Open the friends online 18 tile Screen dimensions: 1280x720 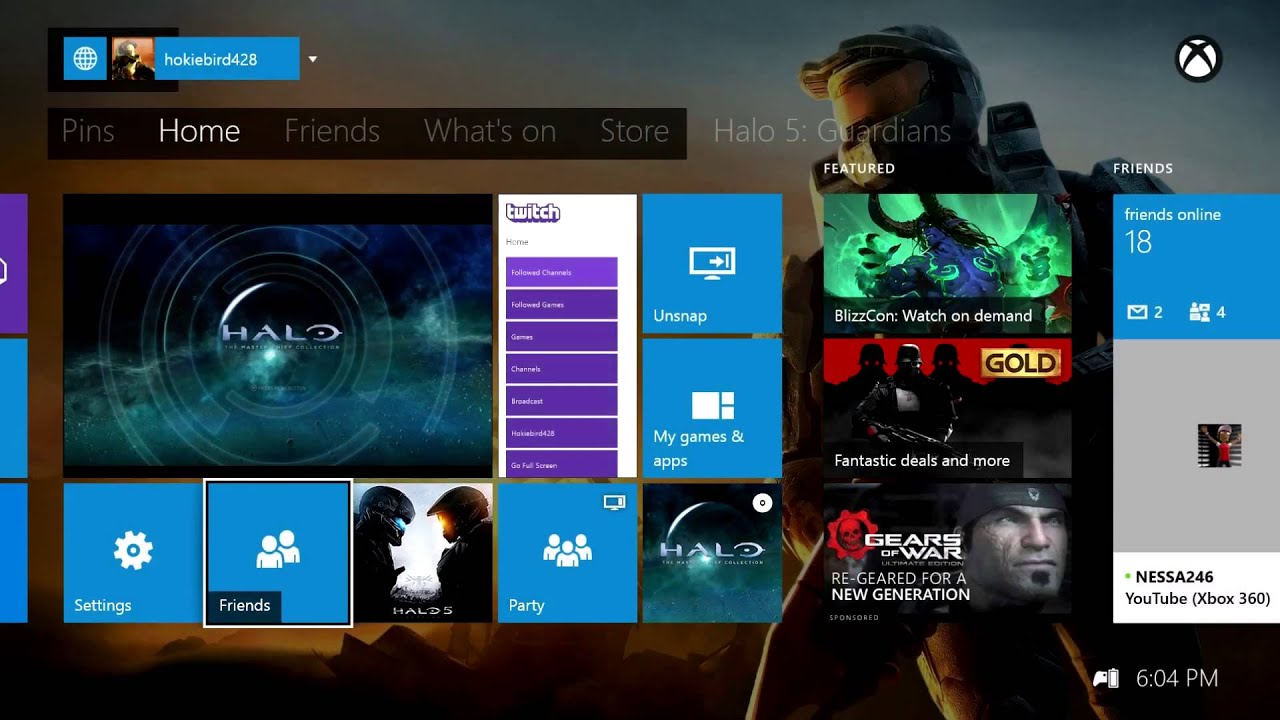click(x=1196, y=265)
